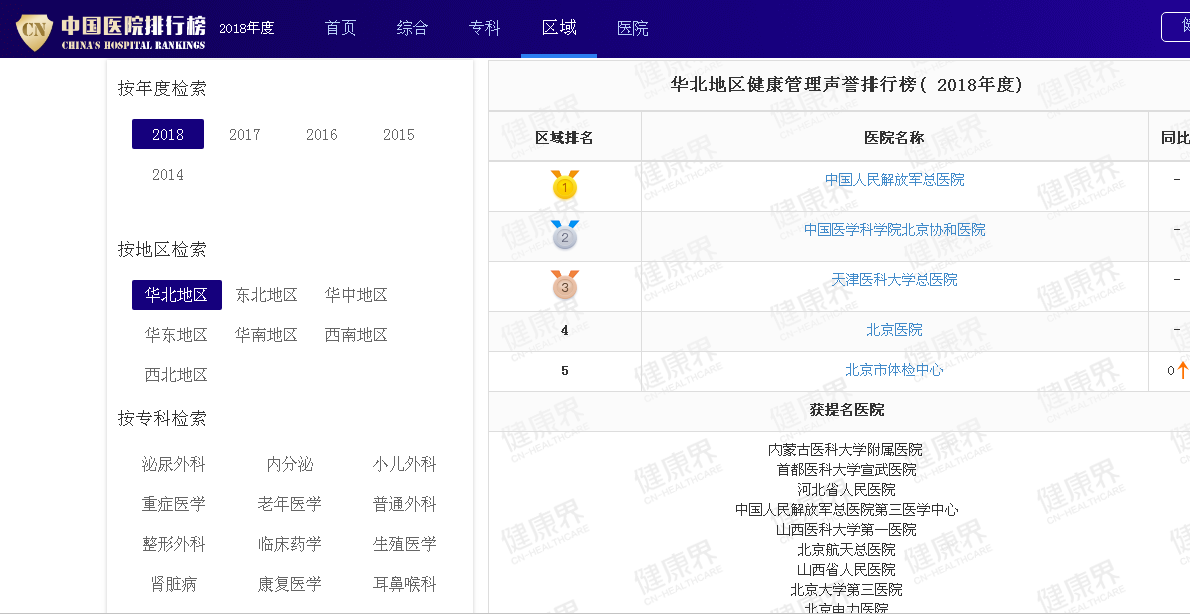The width and height of the screenshot is (1190, 615).
Task: Click the orange up arrow in 北京市体检中心 row
Action: (x=1182, y=371)
